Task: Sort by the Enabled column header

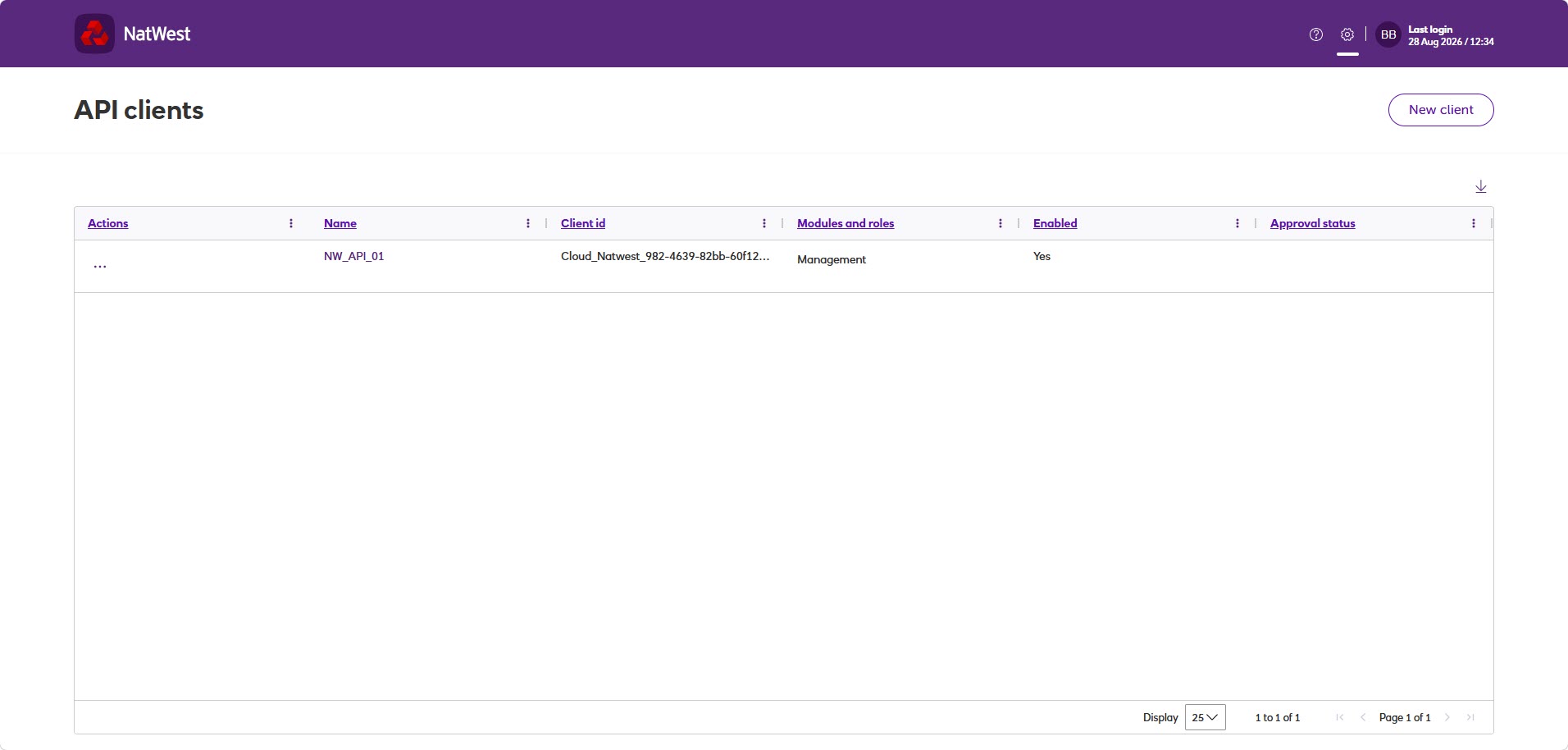Action: coord(1055,223)
